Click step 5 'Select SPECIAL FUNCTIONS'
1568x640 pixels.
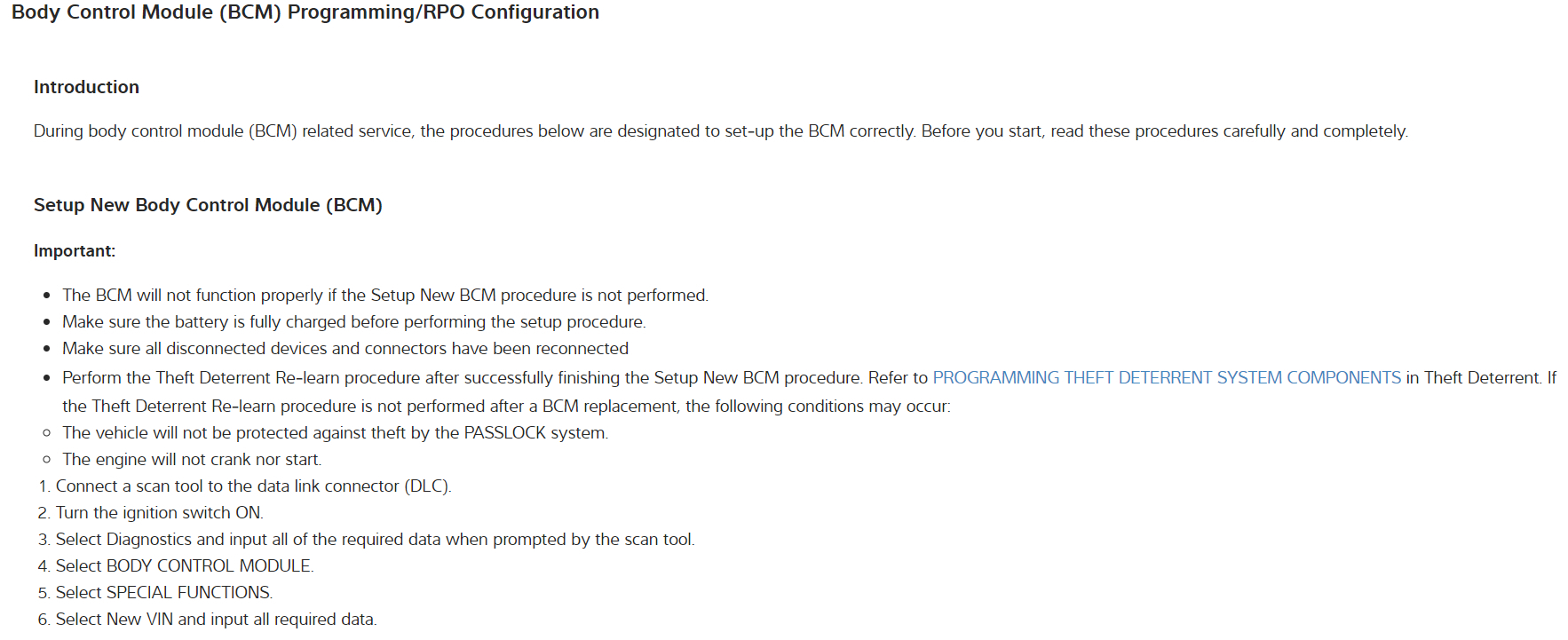[x=163, y=593]
